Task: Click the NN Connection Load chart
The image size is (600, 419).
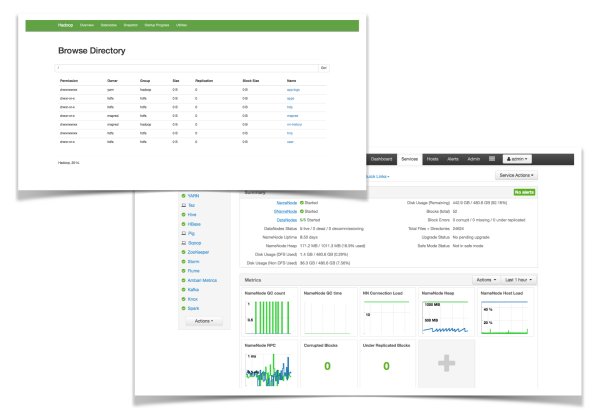Action: point(387,312)
